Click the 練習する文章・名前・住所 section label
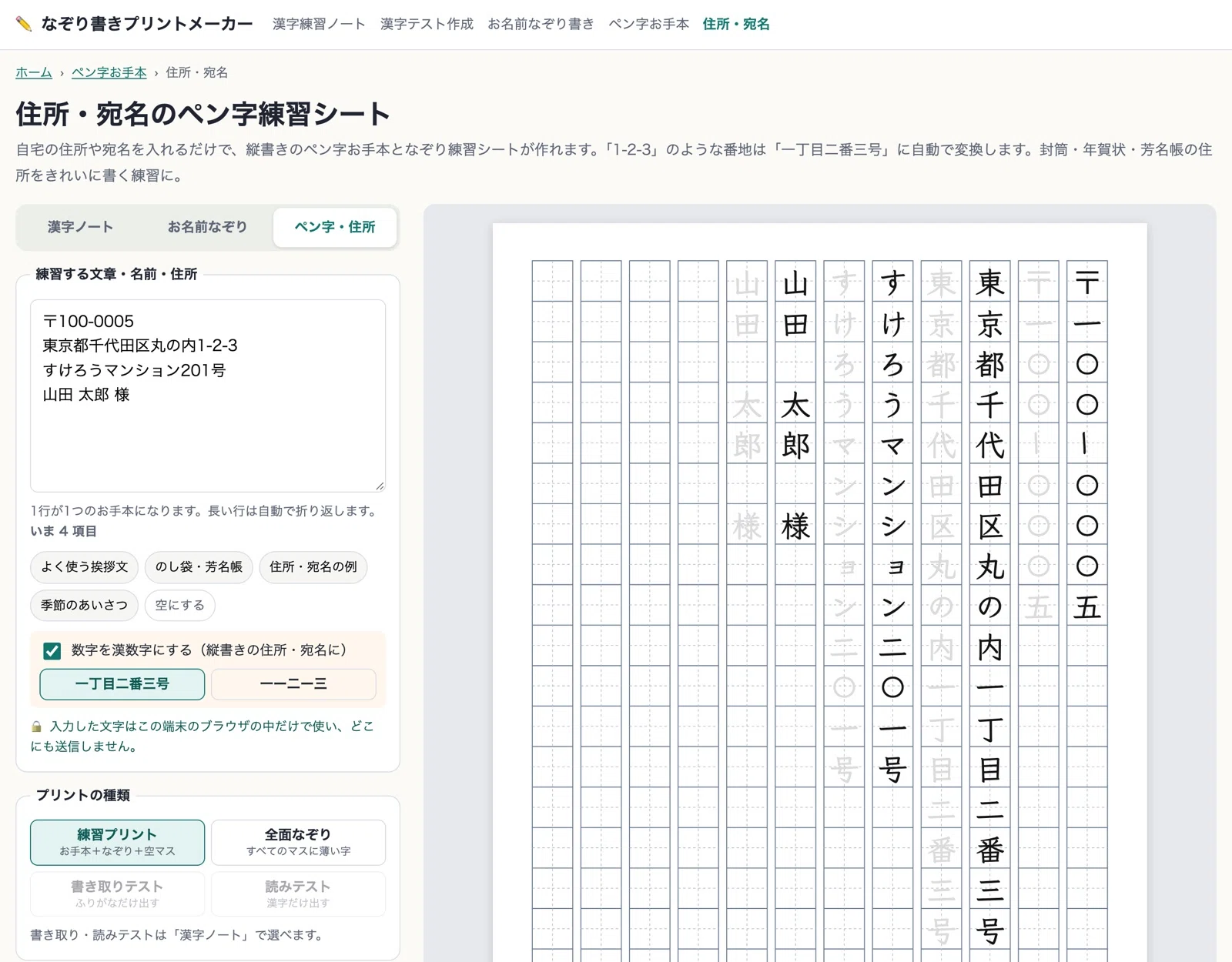Viewport: 1232px width, 962px height. tap(116, 274)
